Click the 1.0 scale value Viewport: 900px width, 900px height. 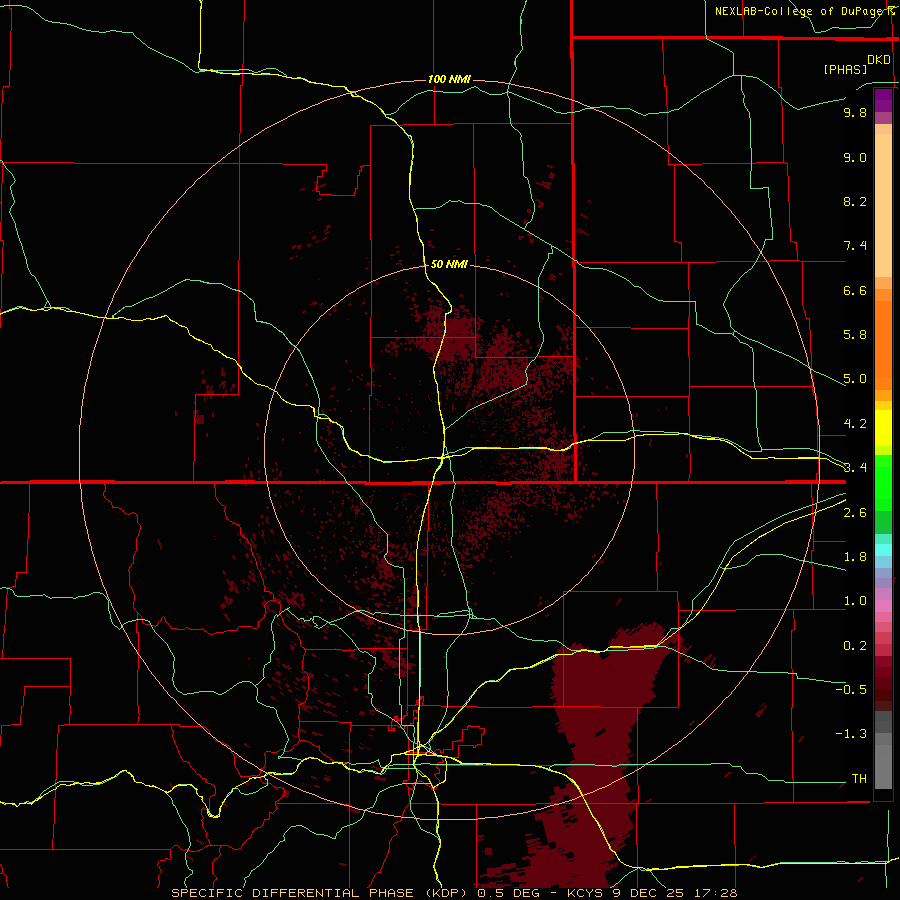(x=855, y=601)
